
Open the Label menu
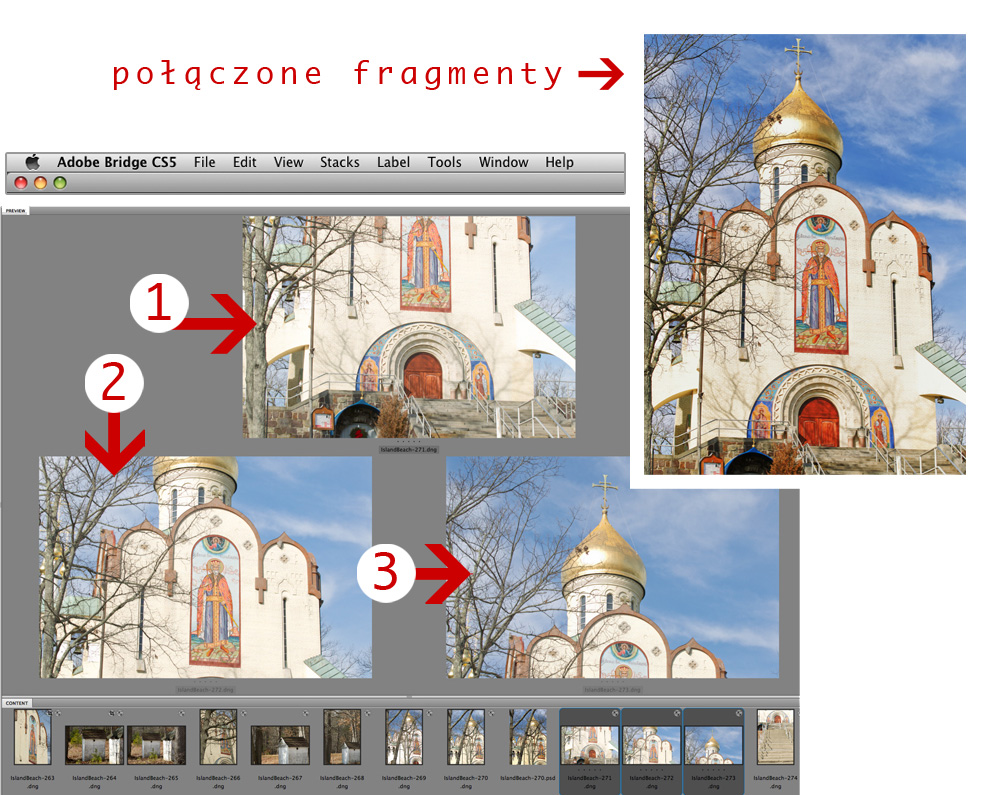point(393,162)
